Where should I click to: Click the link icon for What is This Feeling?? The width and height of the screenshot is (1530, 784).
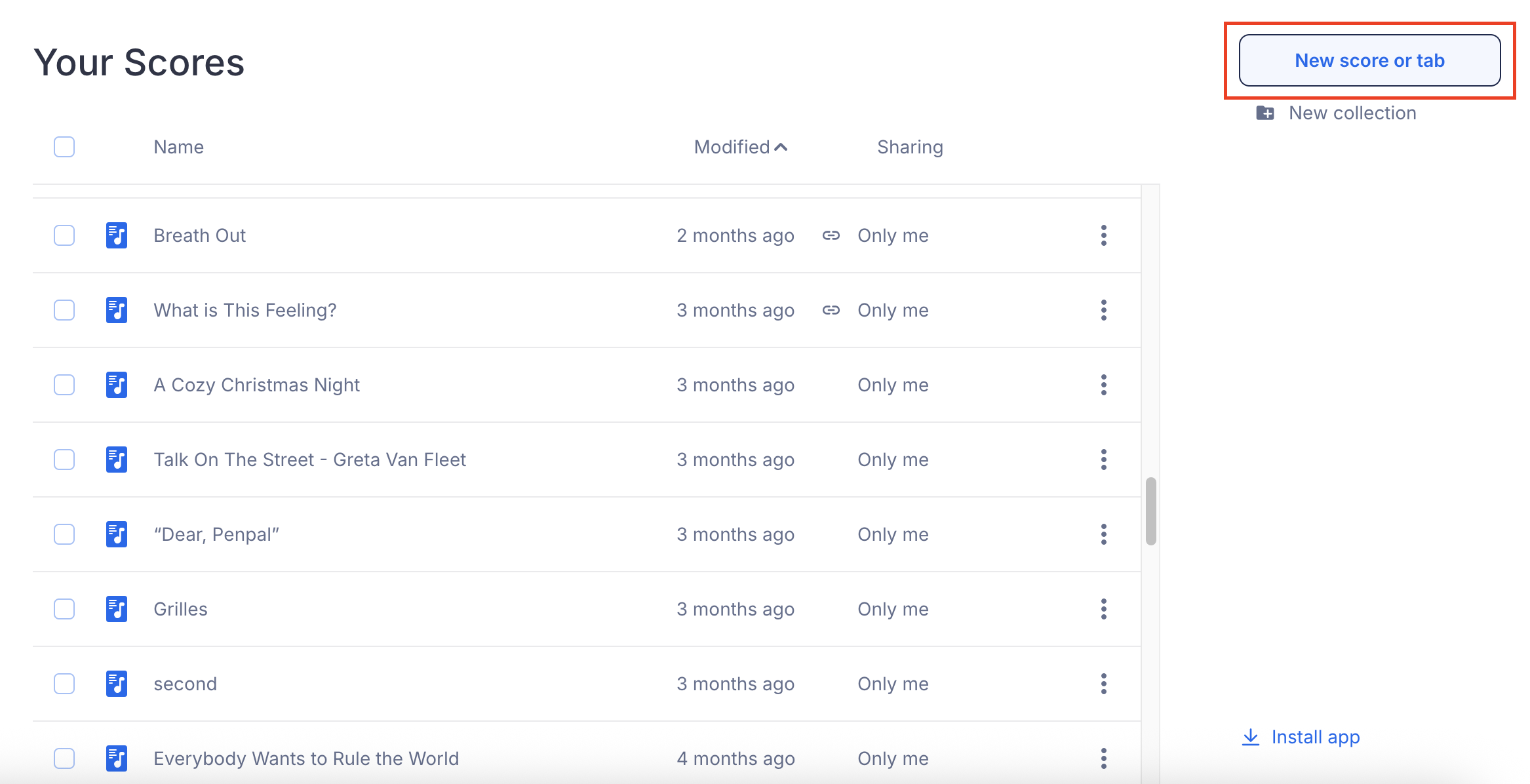coord(831,310)
